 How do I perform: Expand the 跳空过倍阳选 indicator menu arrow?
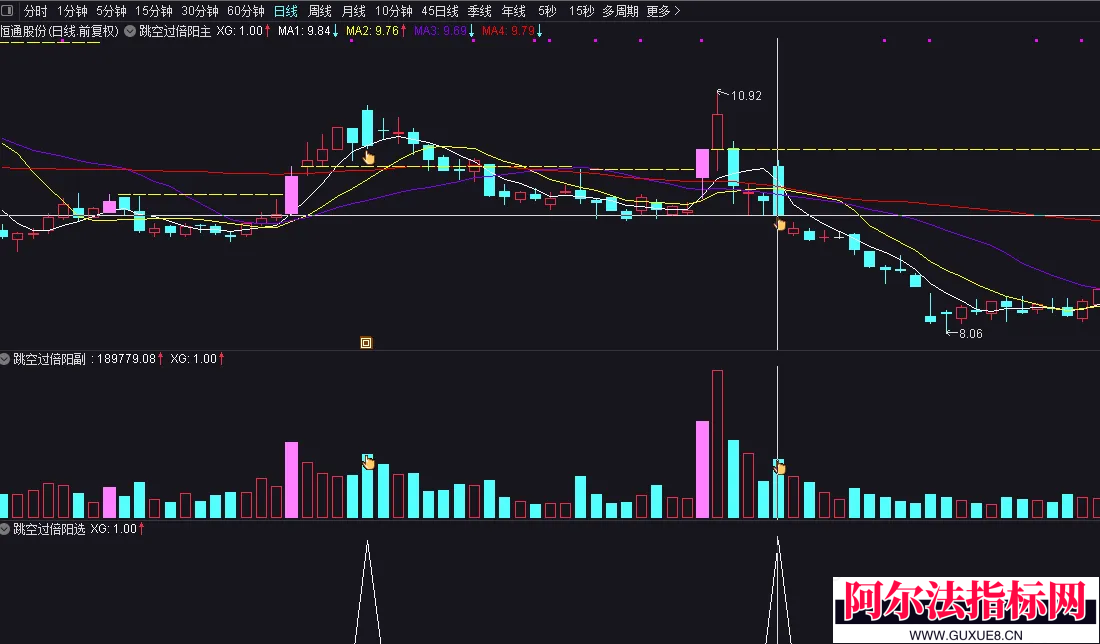5,529
